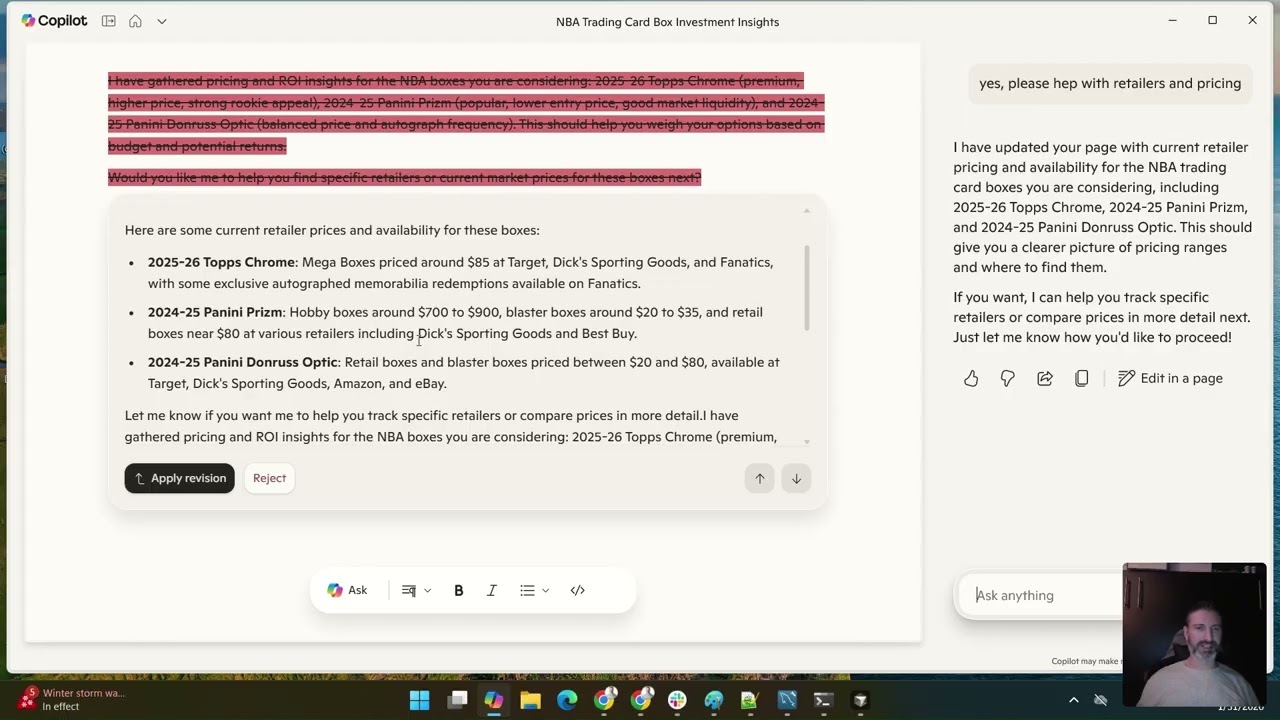Copy the Copilot response

1081,378
